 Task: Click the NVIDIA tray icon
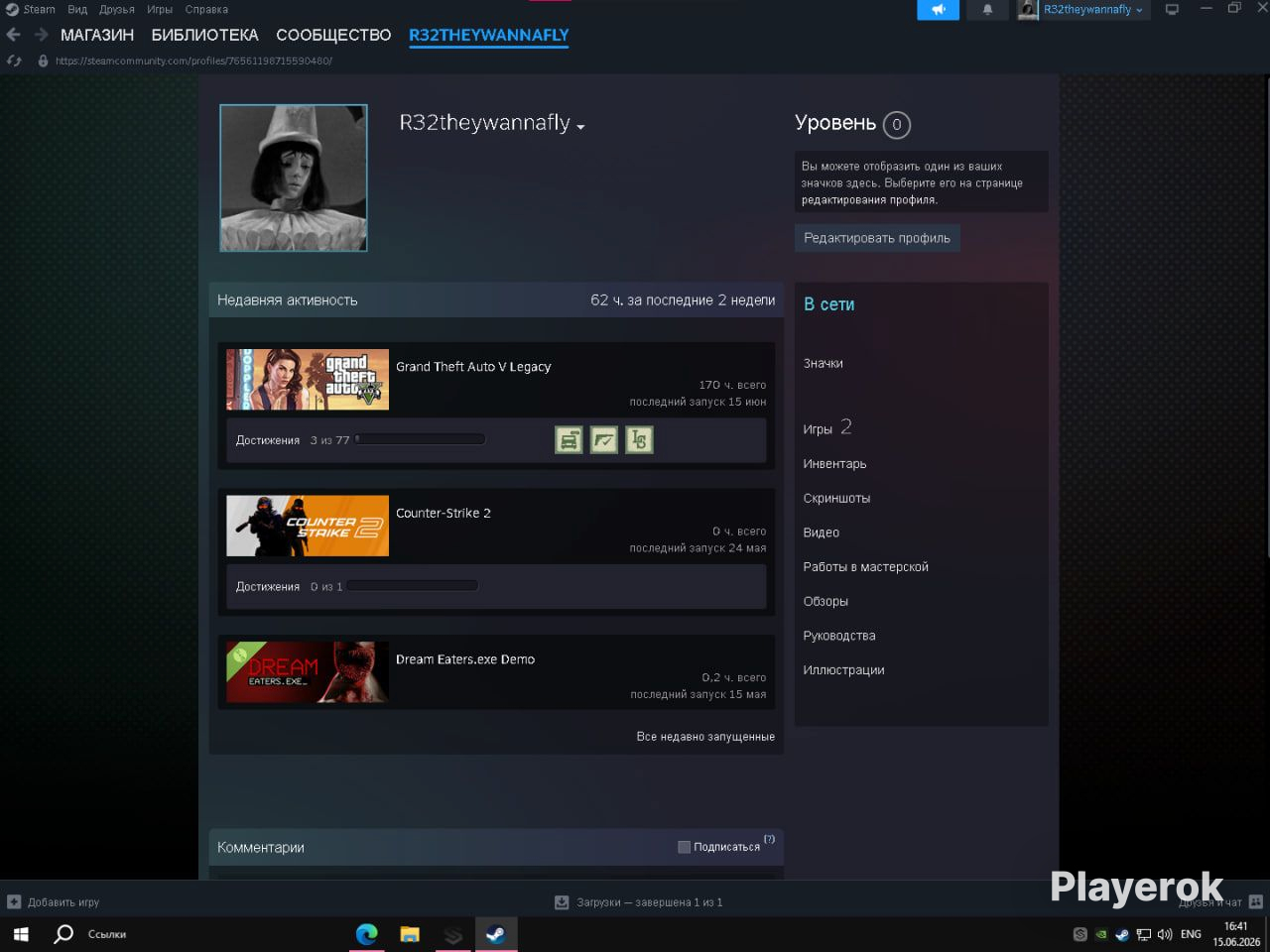point(1101,934)
